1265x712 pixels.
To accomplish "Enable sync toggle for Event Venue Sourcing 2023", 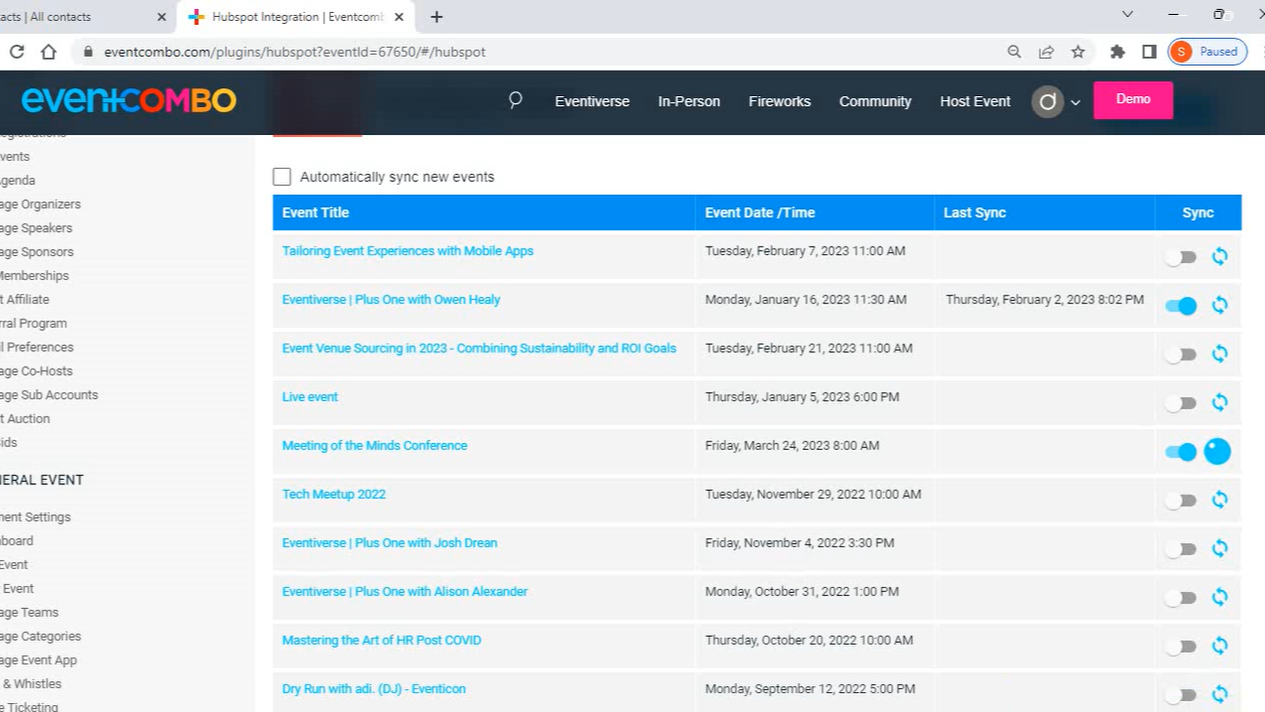I will 1181,354.
